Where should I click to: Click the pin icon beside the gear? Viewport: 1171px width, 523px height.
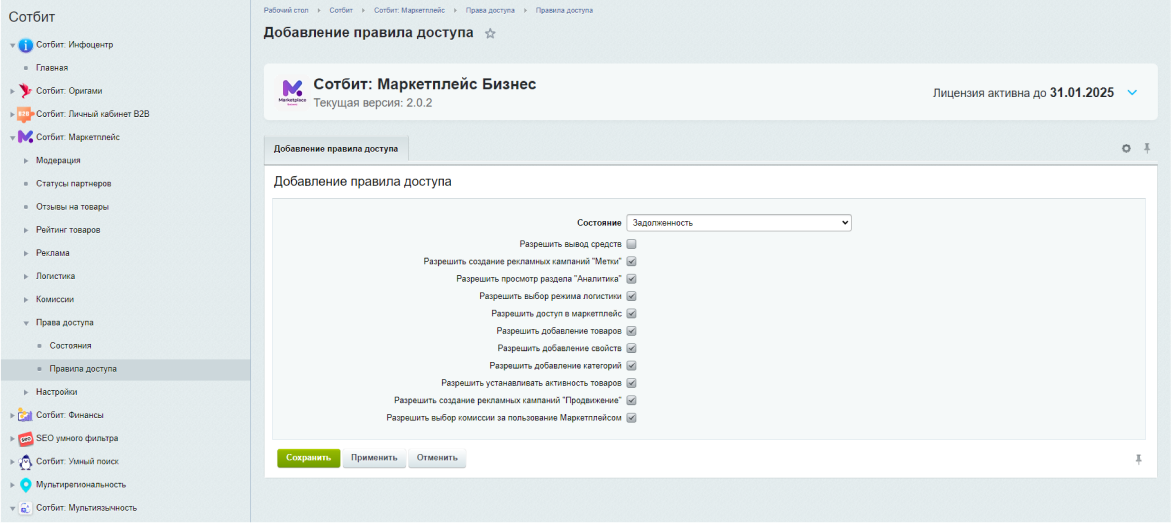[x=1147, y=149]
